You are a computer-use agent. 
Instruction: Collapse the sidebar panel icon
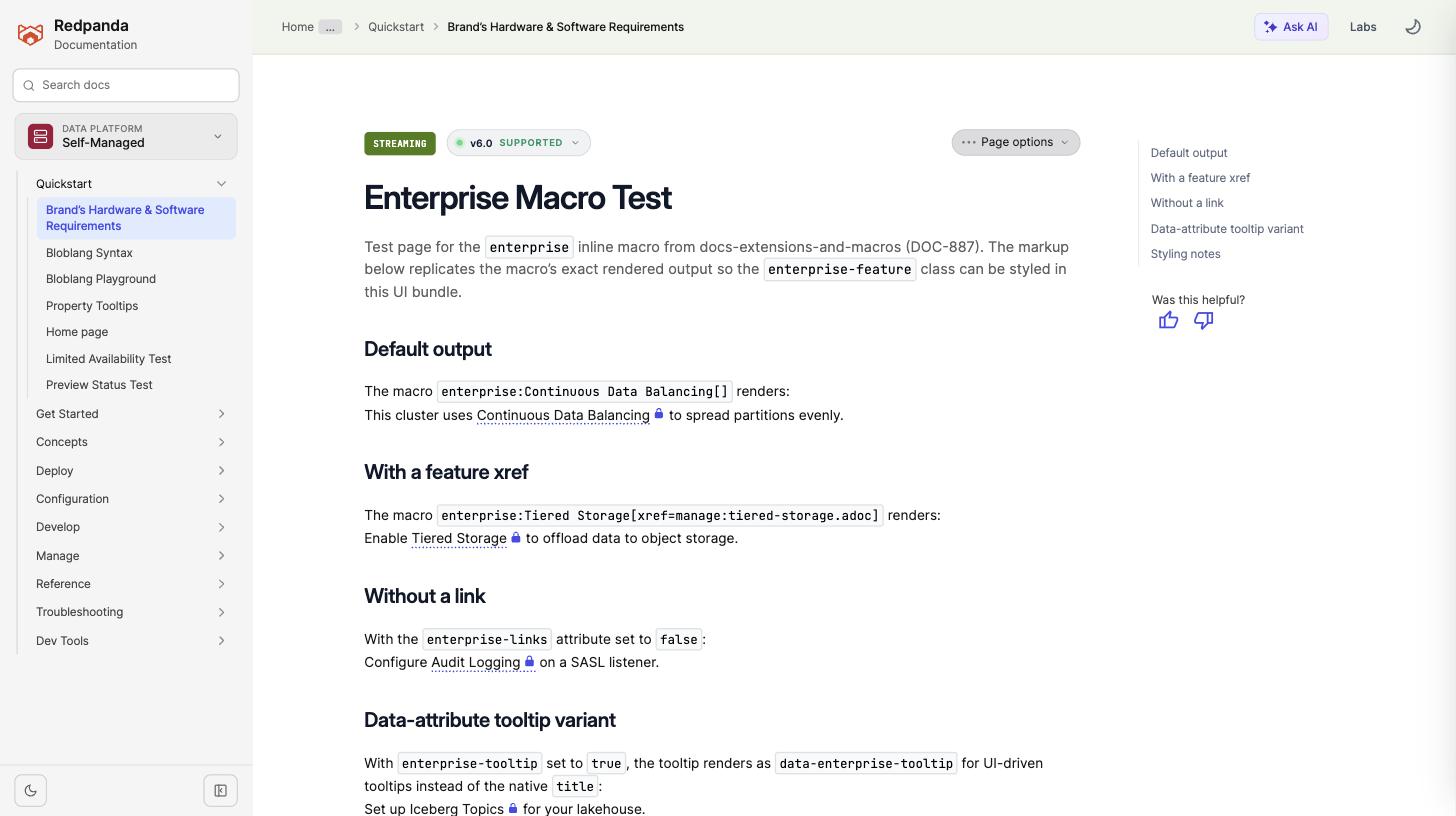221,791
